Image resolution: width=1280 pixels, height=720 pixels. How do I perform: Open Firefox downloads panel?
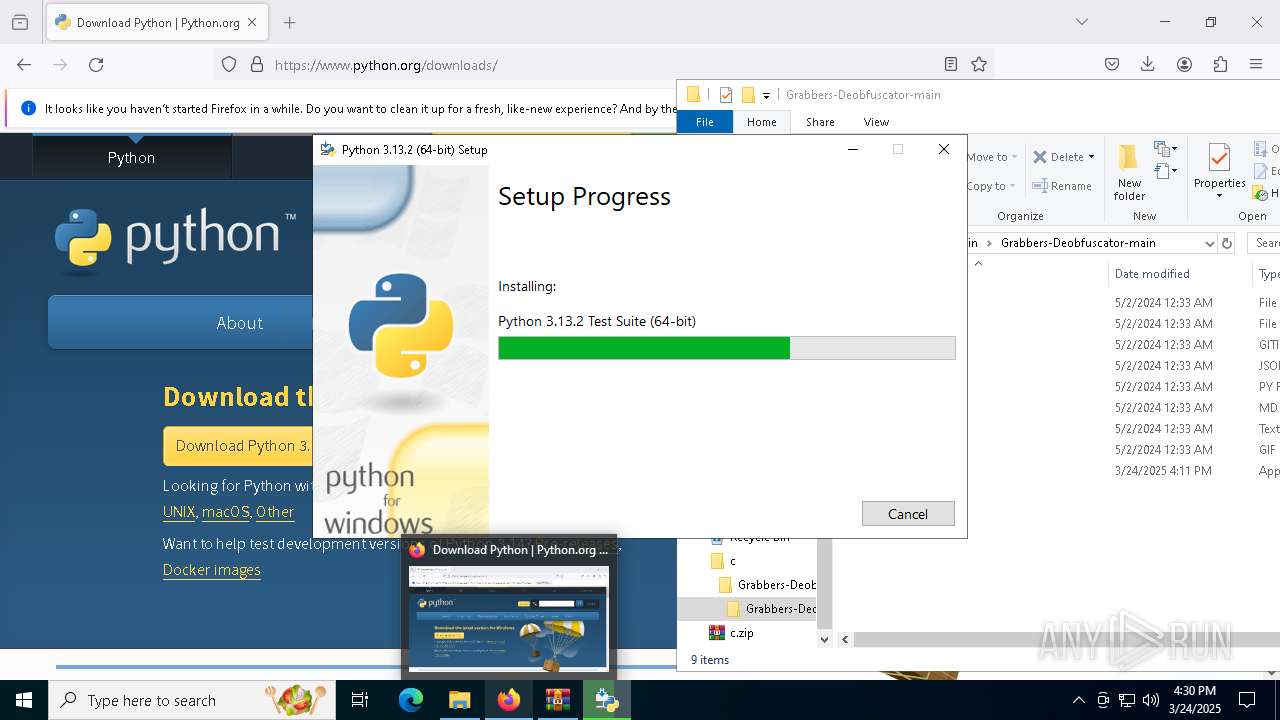tap(1148, 64)
